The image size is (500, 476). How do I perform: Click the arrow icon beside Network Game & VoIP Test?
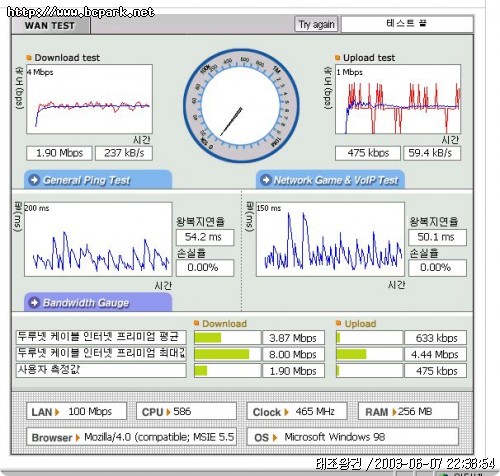[266, 180]
